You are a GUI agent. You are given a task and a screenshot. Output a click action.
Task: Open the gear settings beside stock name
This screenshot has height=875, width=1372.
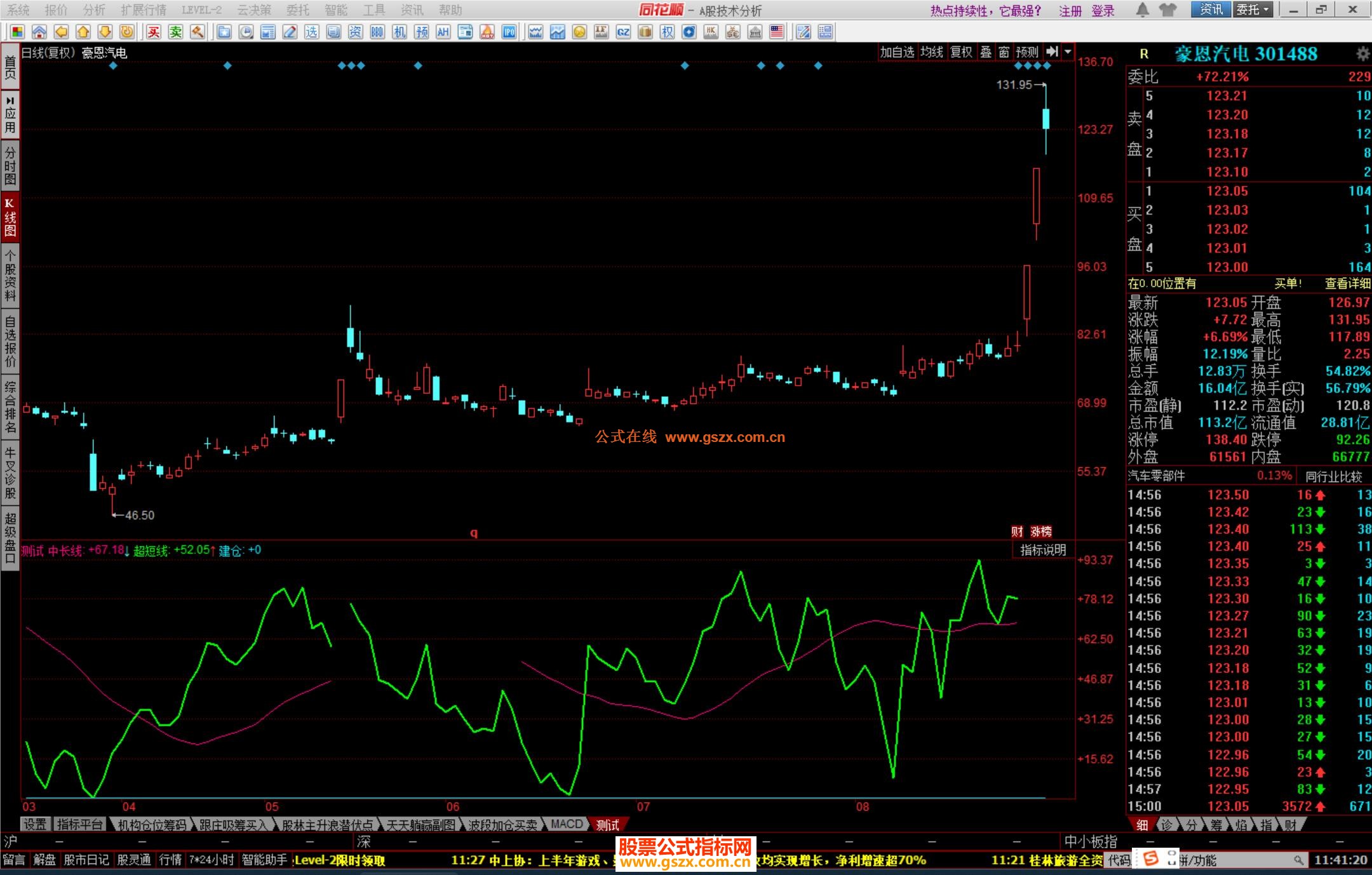(x=1362, y=54)
